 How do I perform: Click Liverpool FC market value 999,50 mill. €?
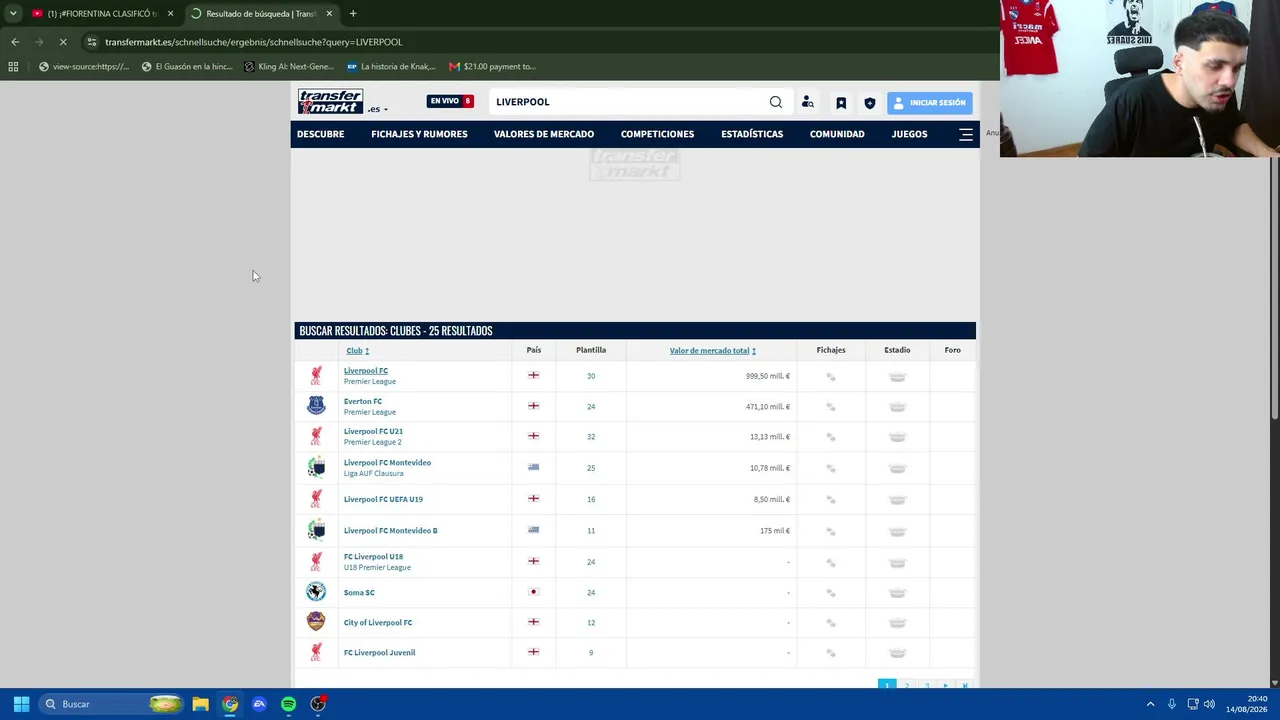(768, 376)
